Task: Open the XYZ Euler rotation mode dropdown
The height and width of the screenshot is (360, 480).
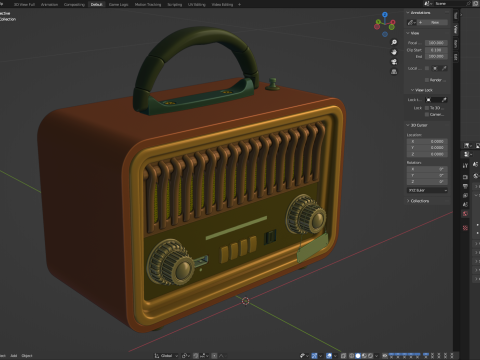Action: pyautogui.click(x=427, y=190)
